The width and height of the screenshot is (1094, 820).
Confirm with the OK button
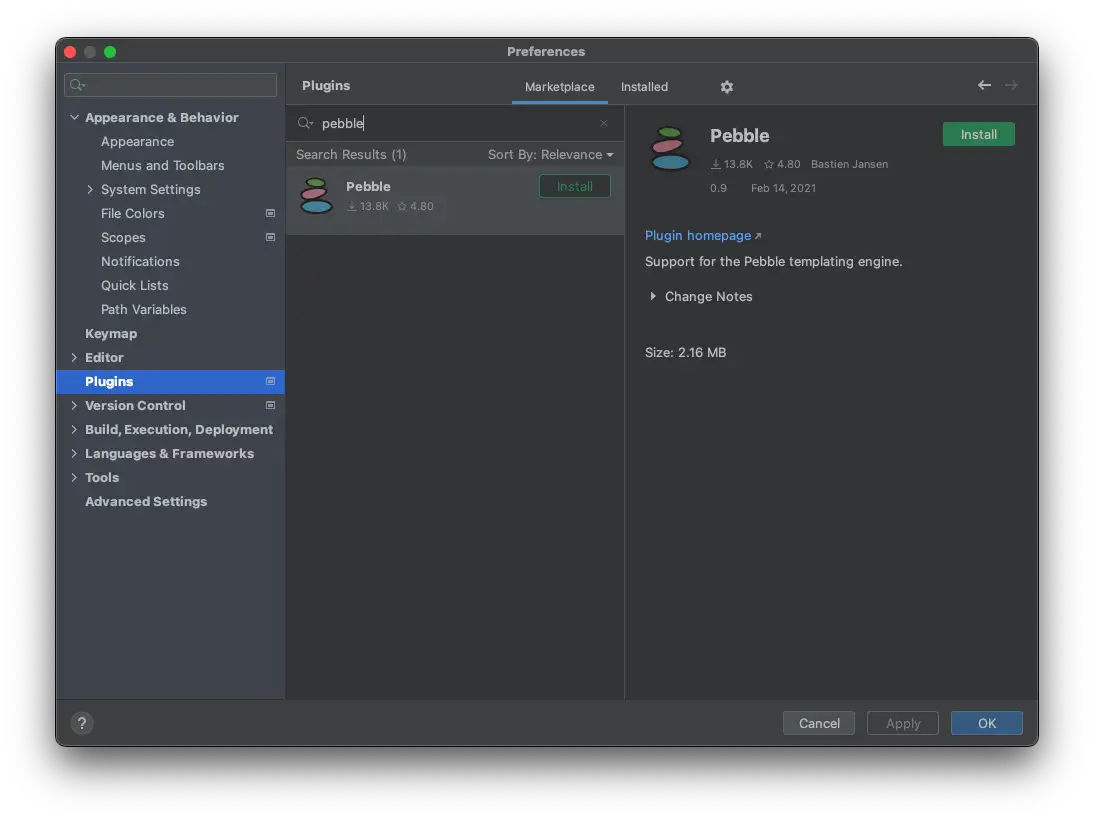tap(987, 723)
